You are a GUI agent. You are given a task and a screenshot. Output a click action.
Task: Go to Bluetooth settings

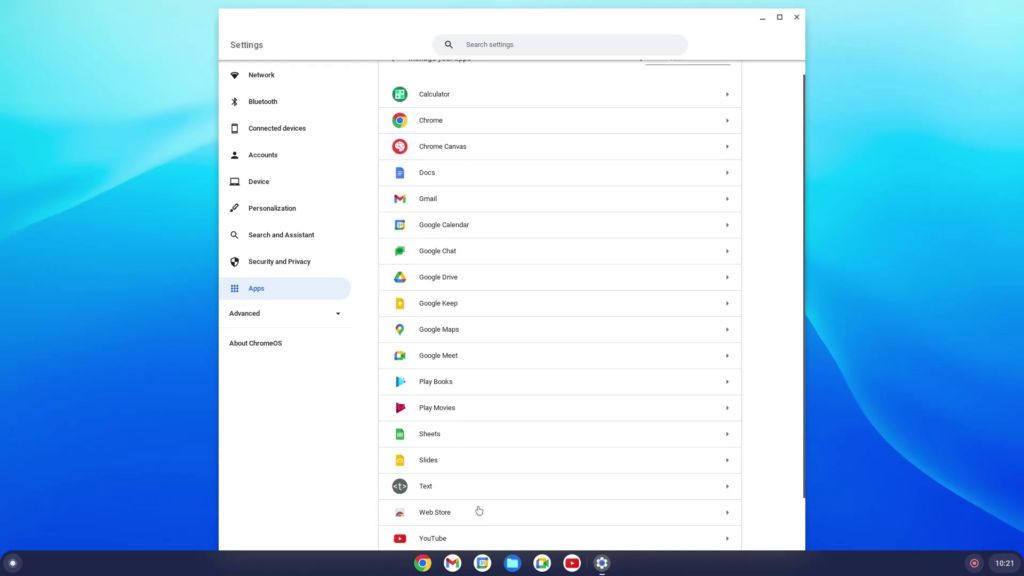coord(285,102)
